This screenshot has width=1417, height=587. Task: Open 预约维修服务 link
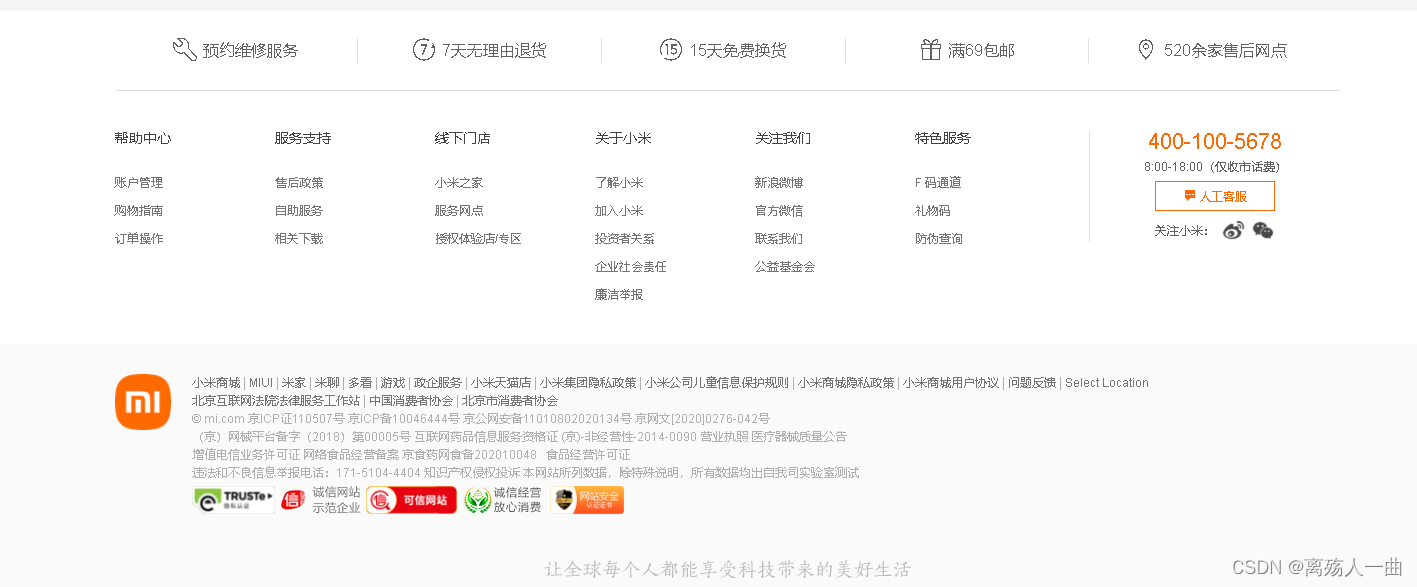[250, 50]
